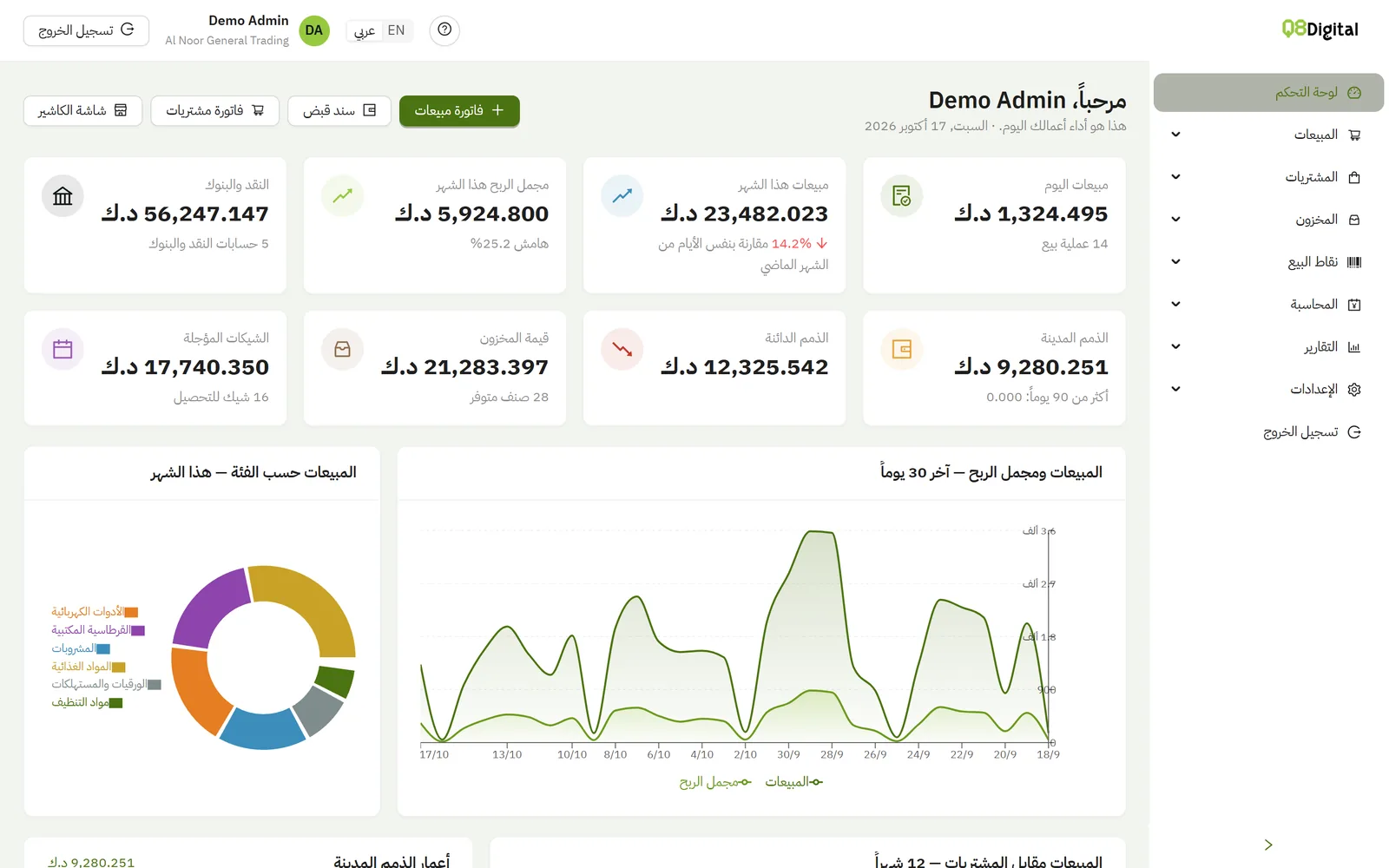Toggle الأدوات الكهربائية legend entry
Viewport: 1389px width, 868px height.
95,612
